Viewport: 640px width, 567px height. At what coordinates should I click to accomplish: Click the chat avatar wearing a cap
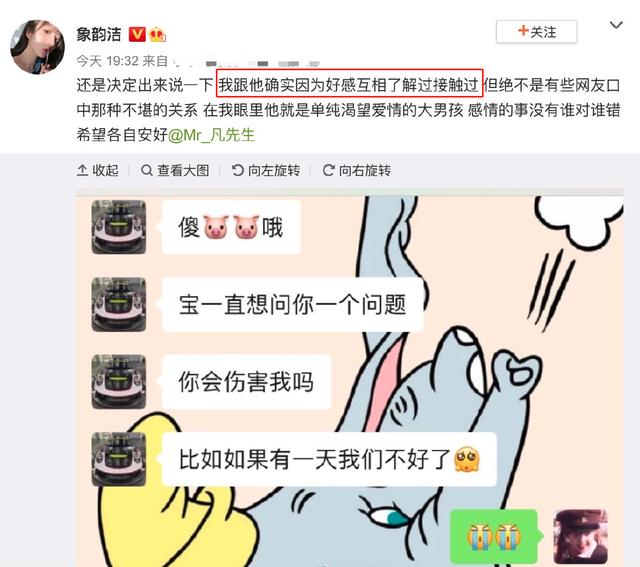[580, 536]
